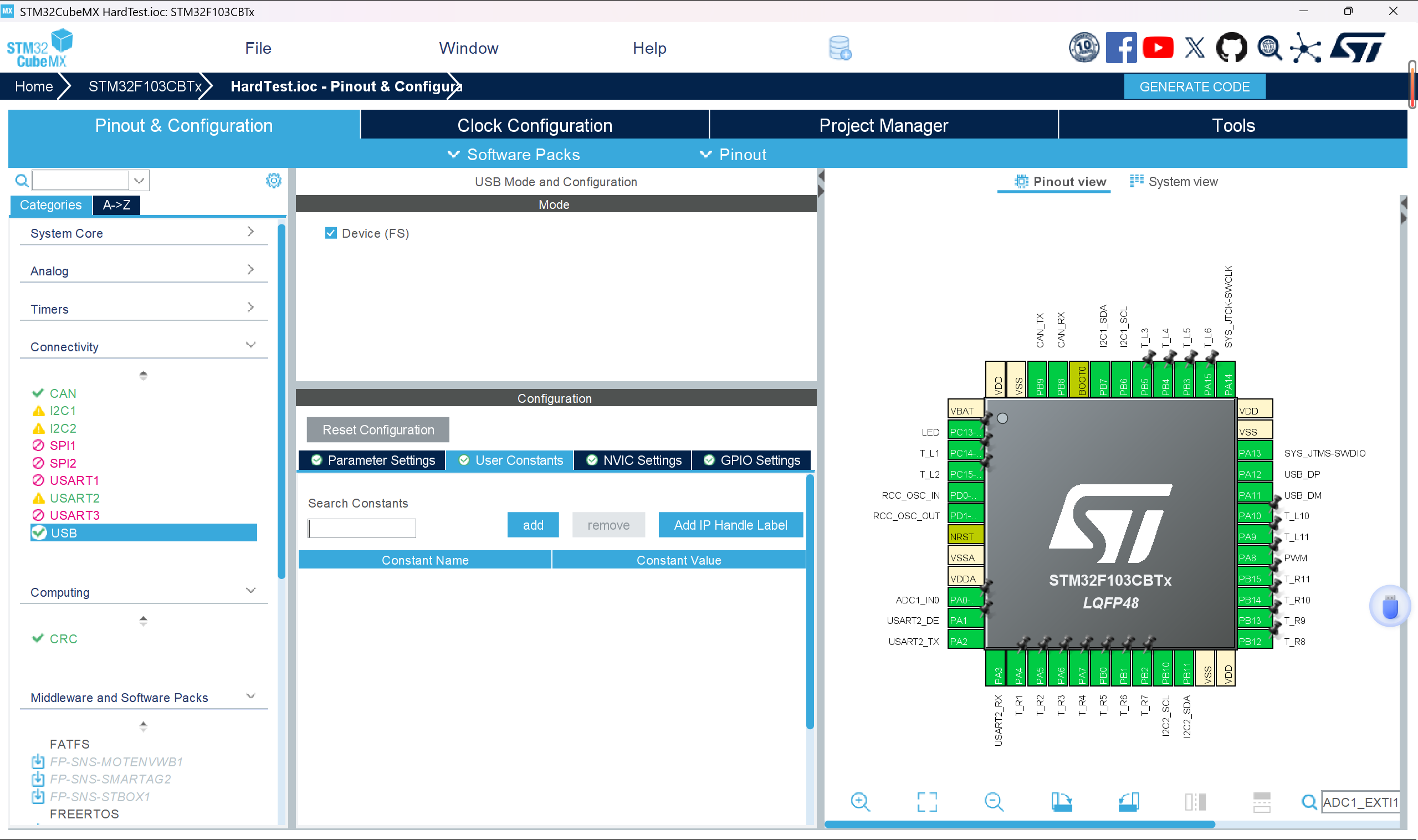Open the File menu
The image size is (1418, 840).
point(258,48)
